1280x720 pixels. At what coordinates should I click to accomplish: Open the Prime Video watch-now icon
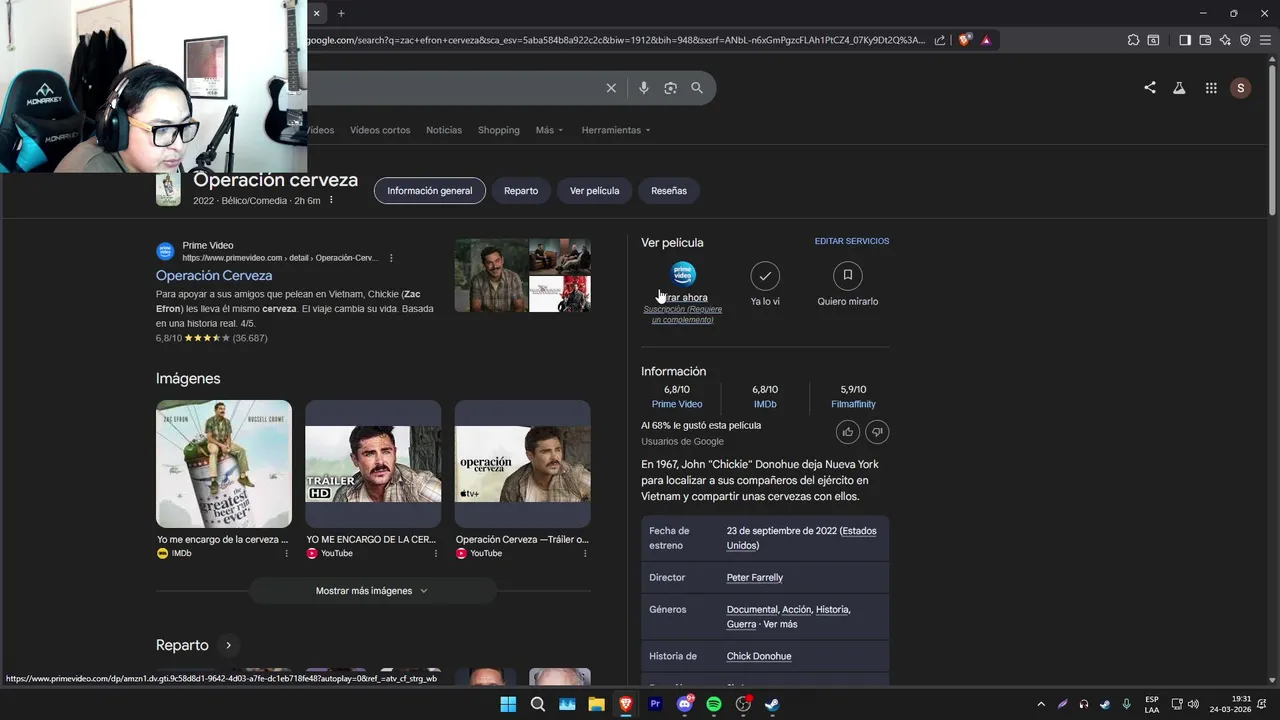coord(683,273)
